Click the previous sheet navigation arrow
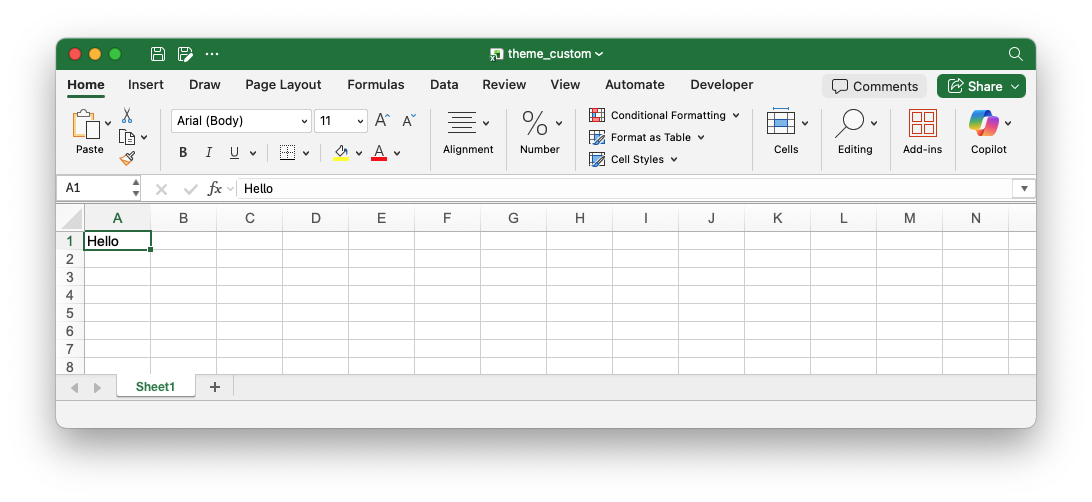 (75, 388)
